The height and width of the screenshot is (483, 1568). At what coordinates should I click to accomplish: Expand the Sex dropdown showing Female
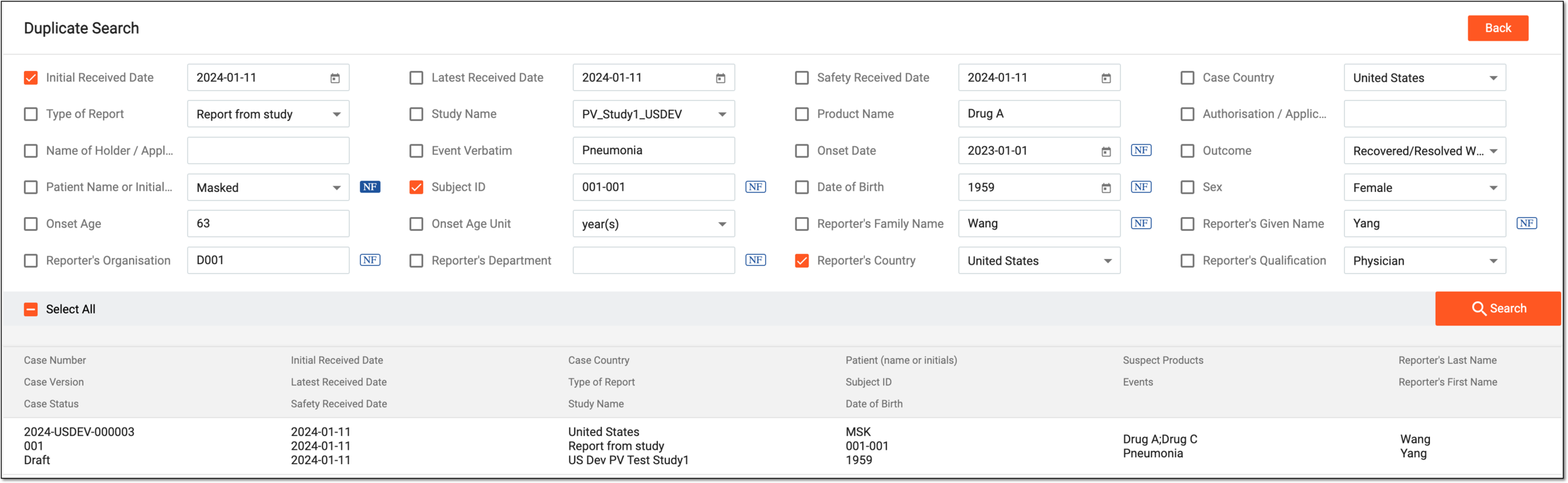[x=1425, y=188]
